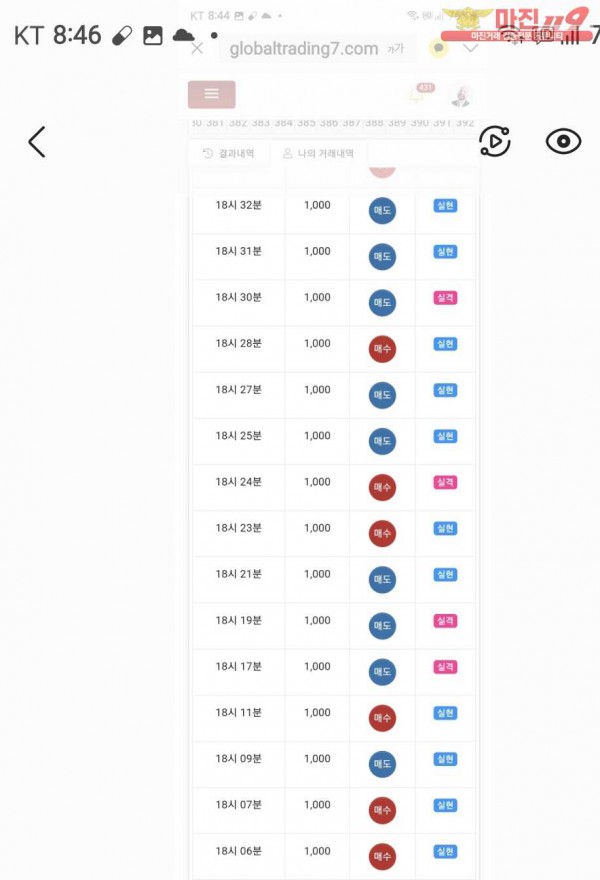Tap the back arrow icon
Viewport: 600px width, 880px height.
point(37,142)
